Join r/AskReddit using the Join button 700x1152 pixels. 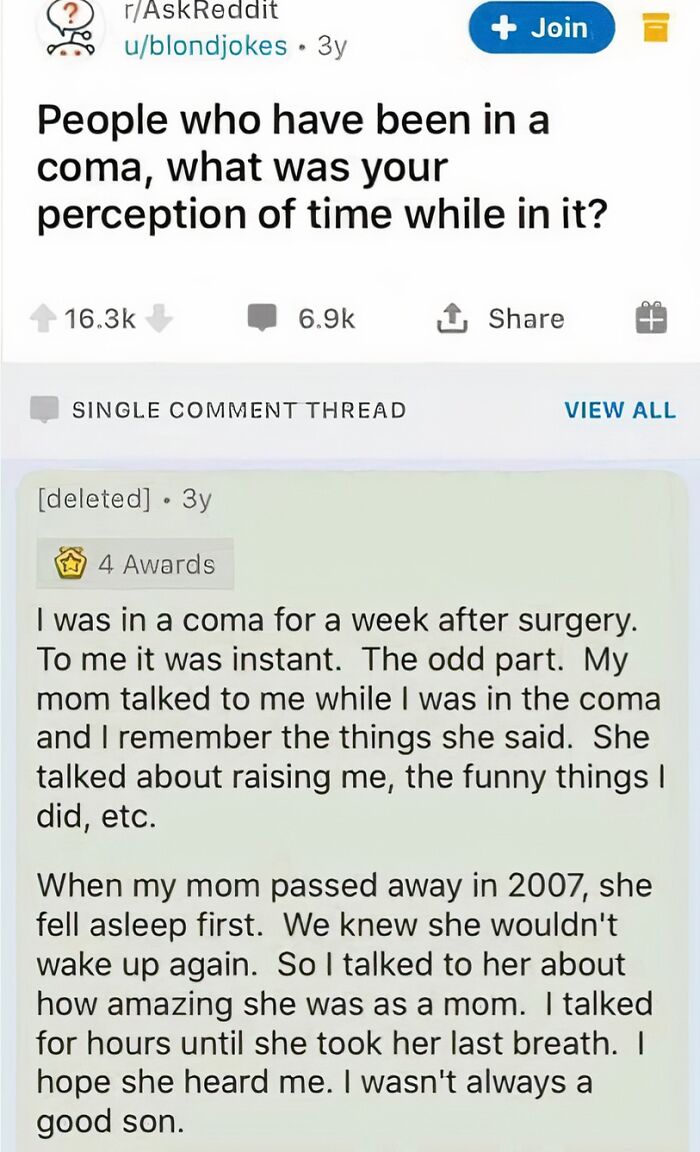click(x=541, y=28)
